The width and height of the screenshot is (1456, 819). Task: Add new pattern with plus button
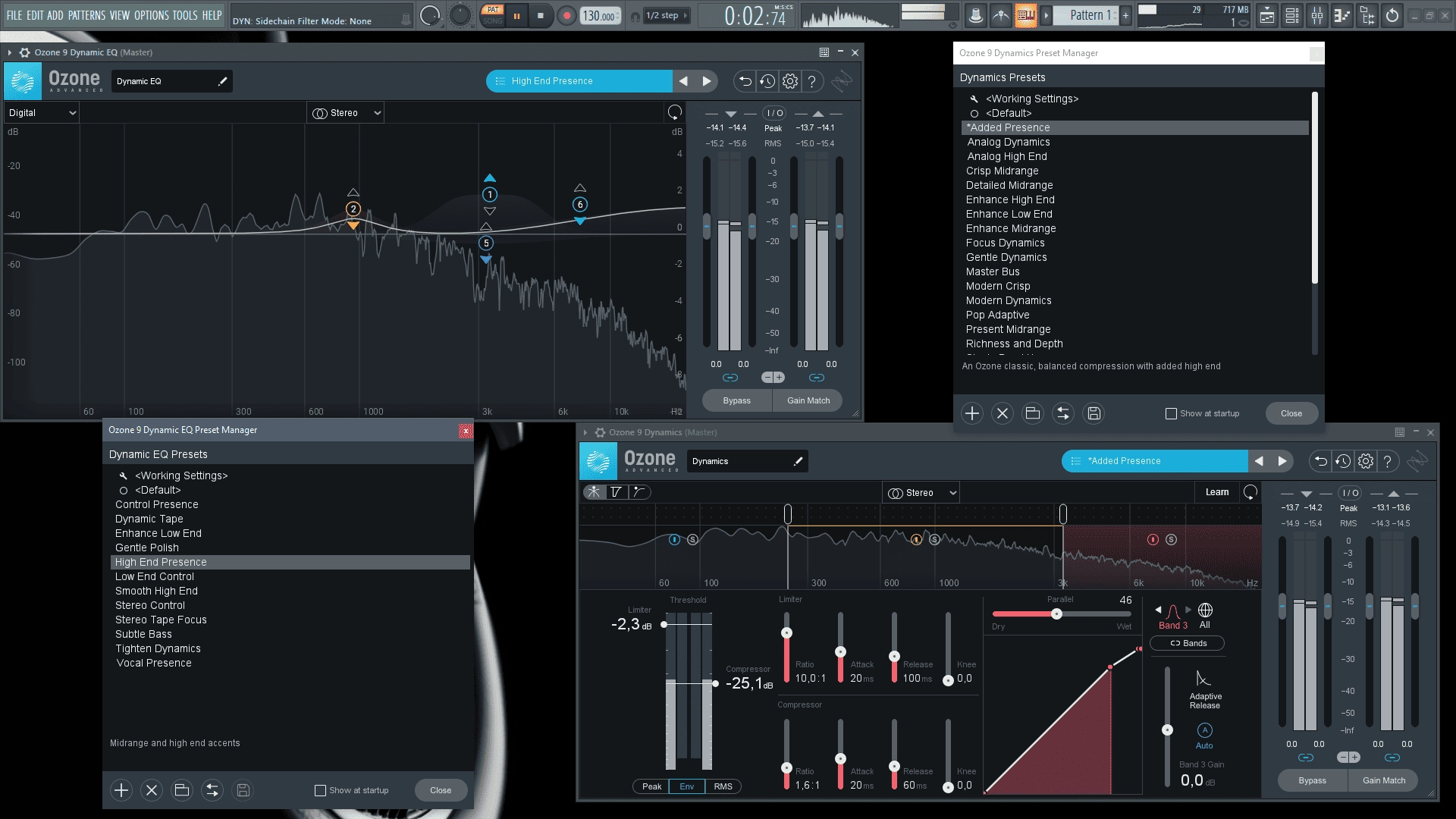pyautogui.click(x=1125, y=15)
